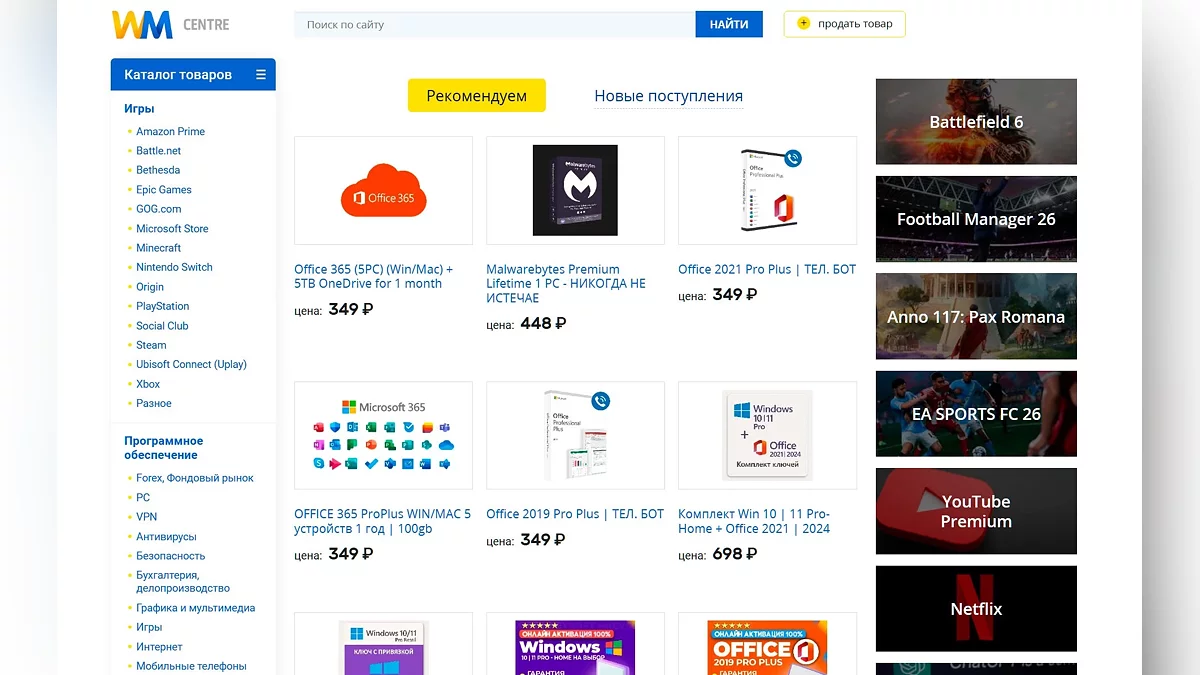Screen dimensions: 1200x675
Task: Click the продать товар button
Action: 844,24
